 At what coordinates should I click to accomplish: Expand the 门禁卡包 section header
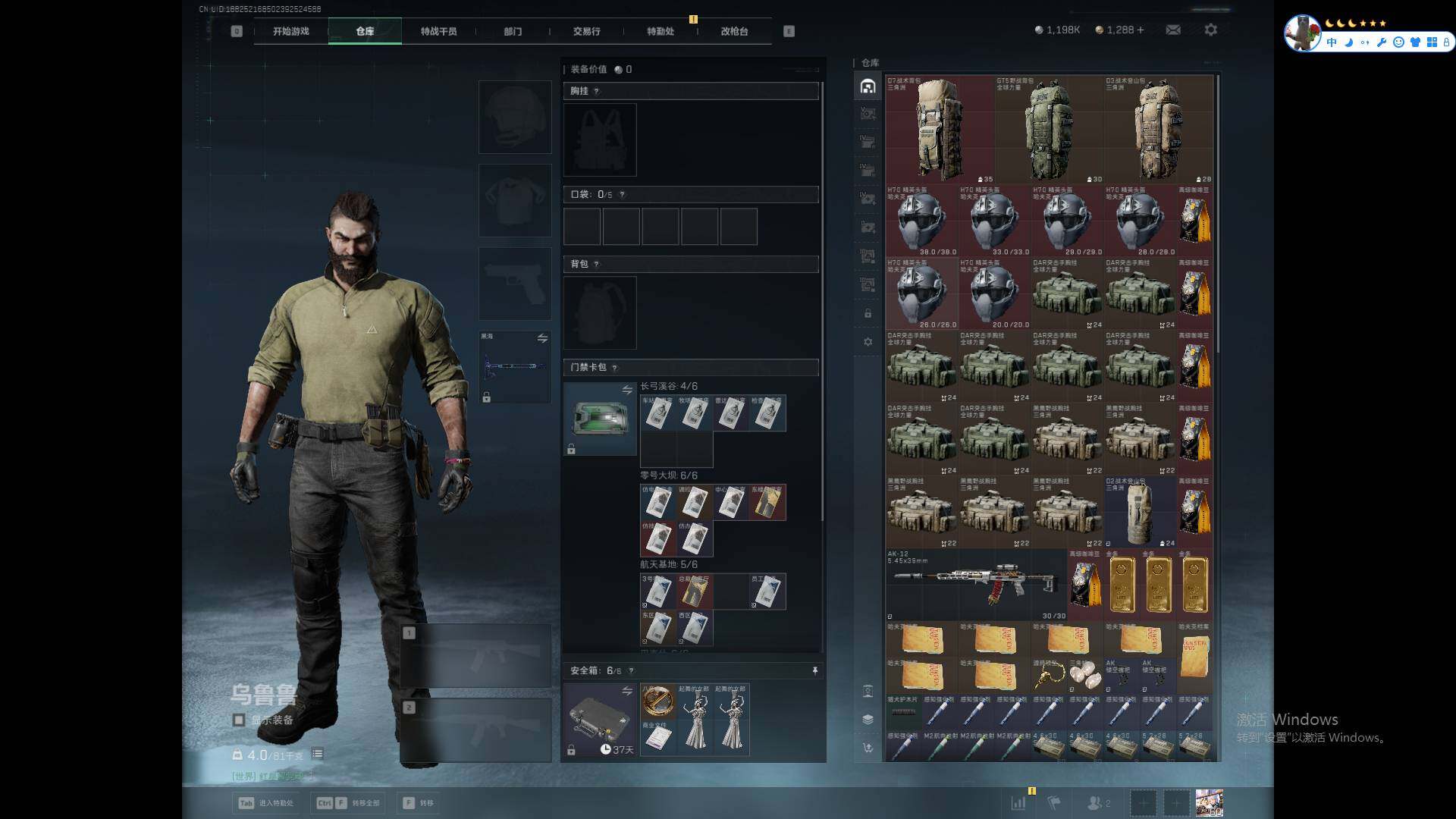coord(588,367)
